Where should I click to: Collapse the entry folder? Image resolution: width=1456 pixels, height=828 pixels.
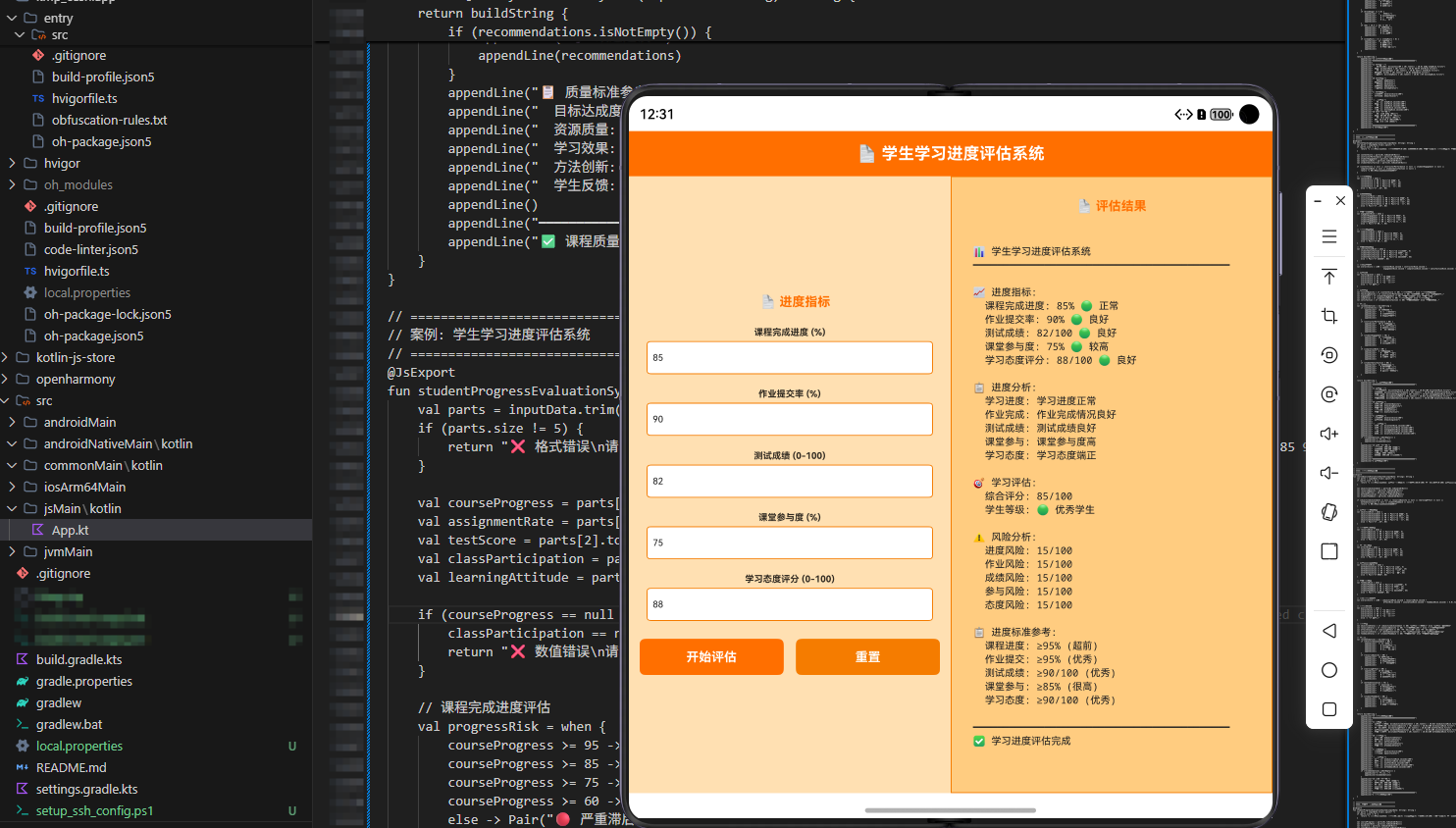pyautogui.click(x=12, y=18)
